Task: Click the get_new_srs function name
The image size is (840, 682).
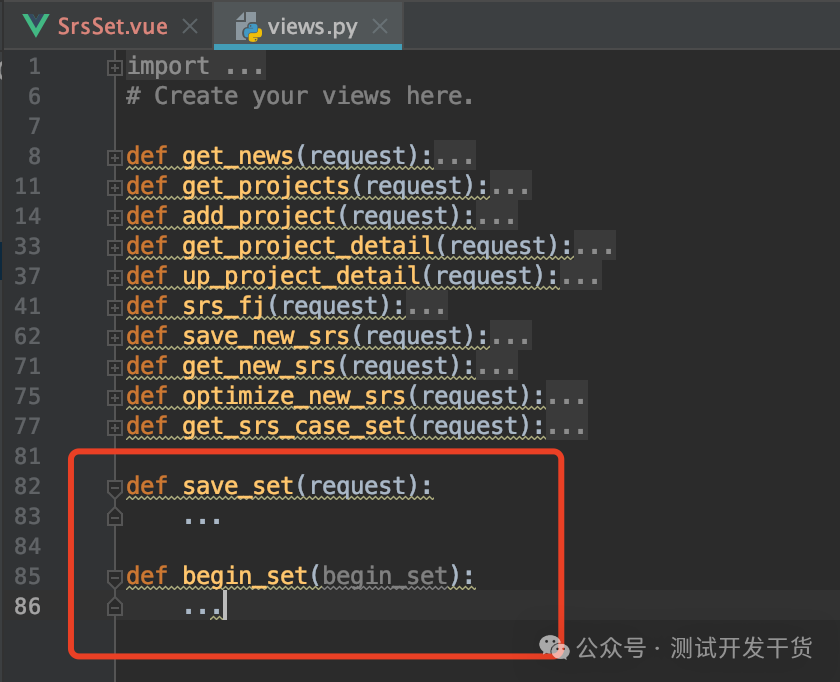Action: coord(259,366)
